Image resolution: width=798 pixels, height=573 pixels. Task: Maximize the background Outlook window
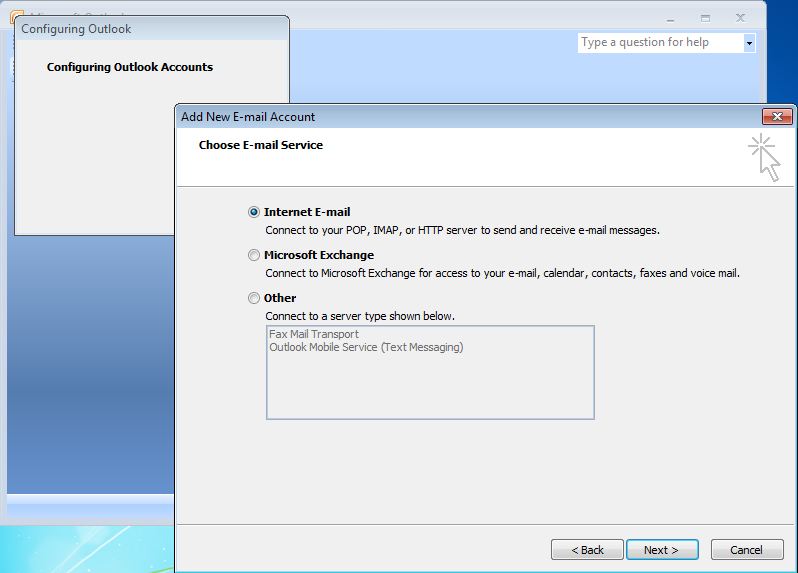pyautogui.click(x=705, y=19)
